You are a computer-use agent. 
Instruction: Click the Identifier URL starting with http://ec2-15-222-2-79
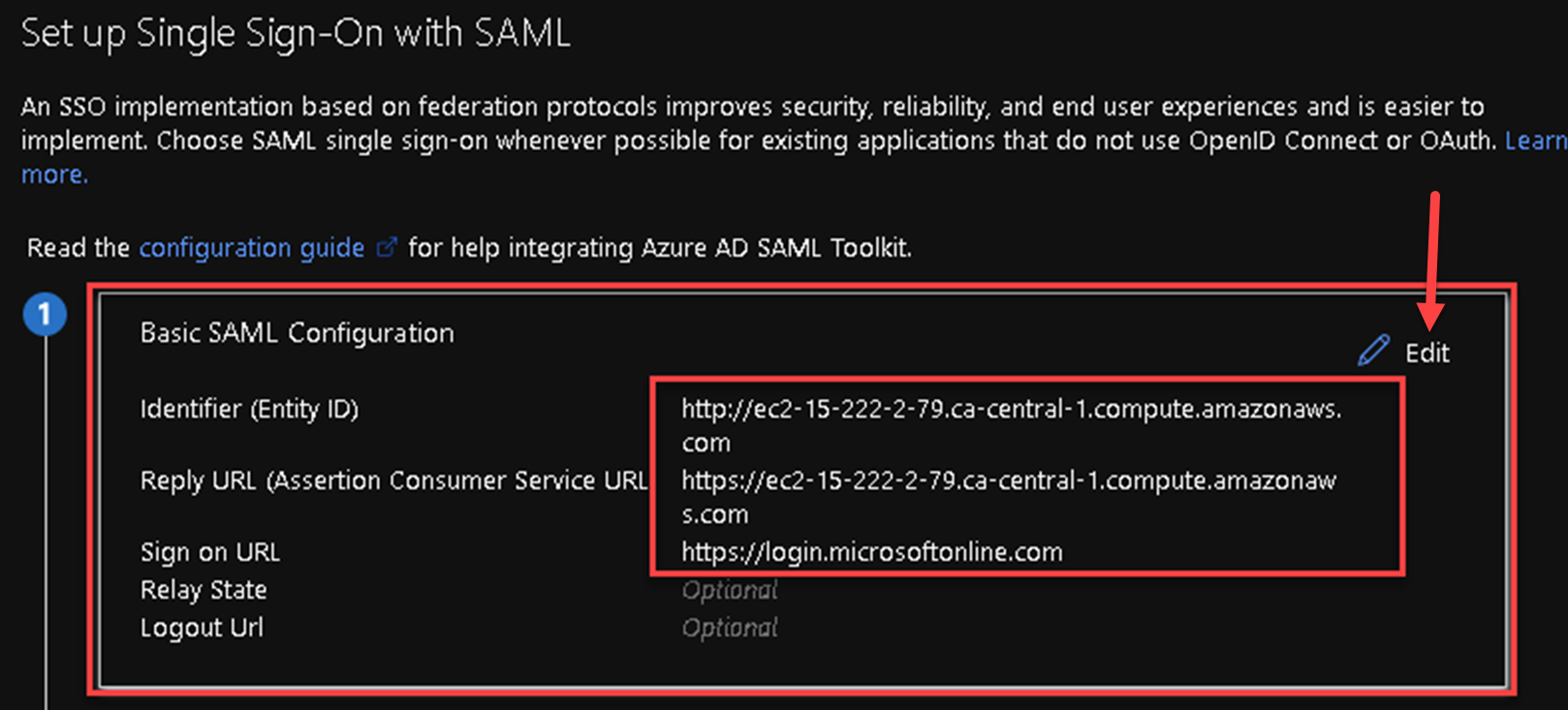(1011, 425)
